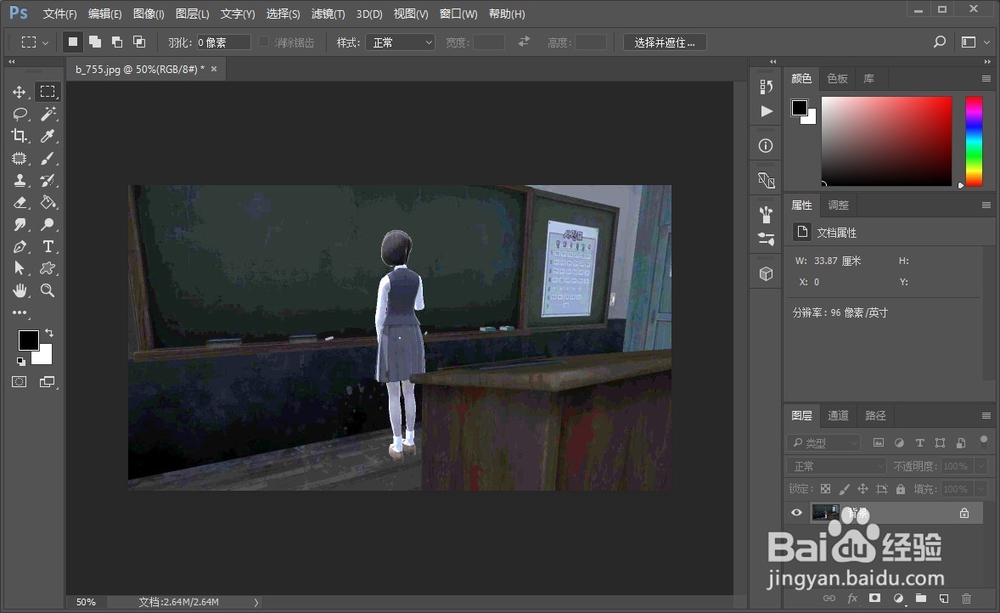The image size is (1000, 613).
Task: Choose Intersect with Selection mode
Action: pos(138,42)
